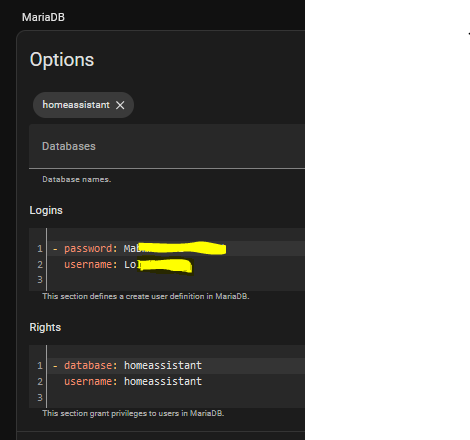Select line number 3 in Logins gutter
Viewport: 470px width, 440px height.
pos(40,280)
